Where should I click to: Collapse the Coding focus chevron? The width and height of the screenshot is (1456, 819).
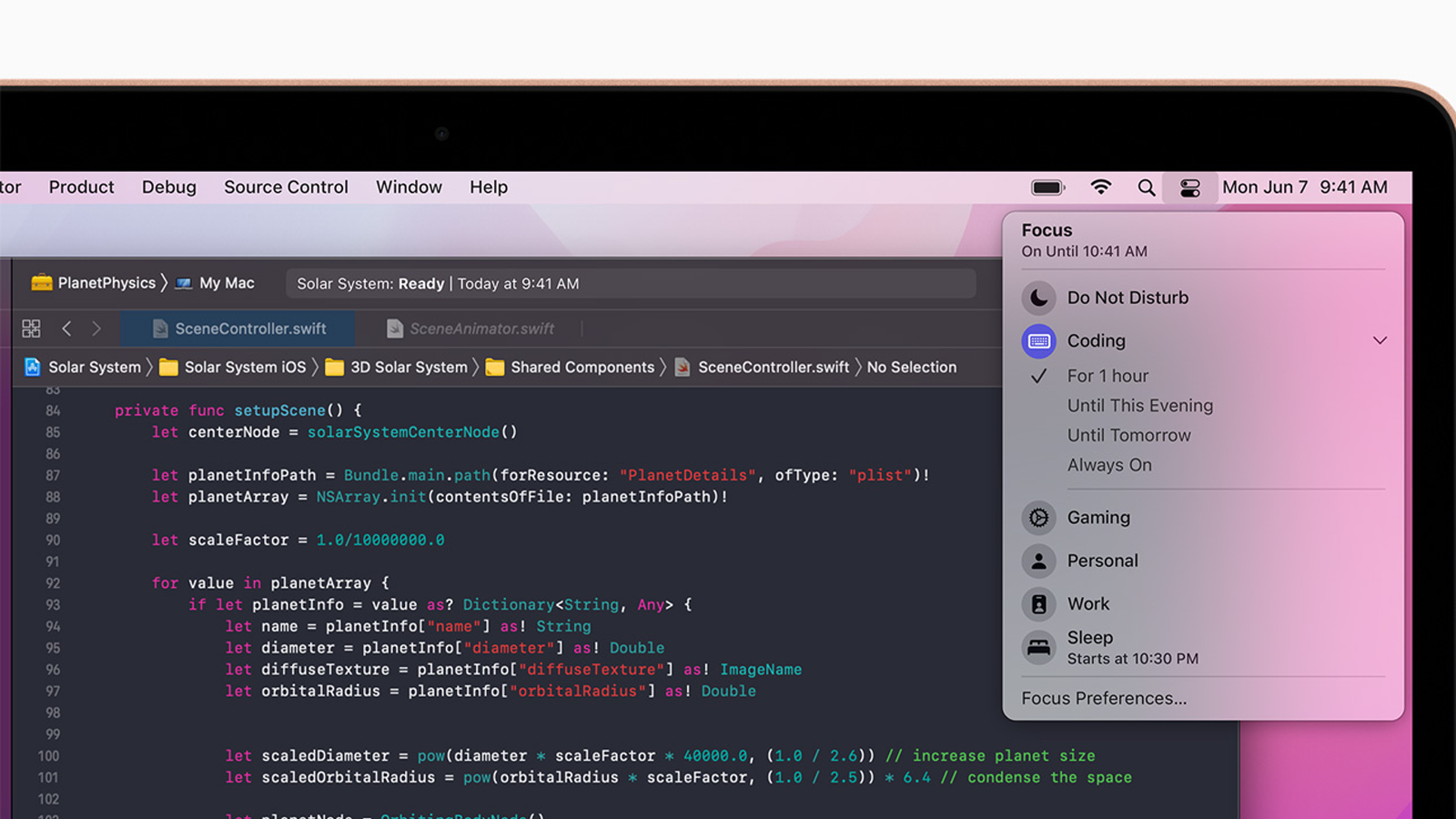(x=1380, y=340)
